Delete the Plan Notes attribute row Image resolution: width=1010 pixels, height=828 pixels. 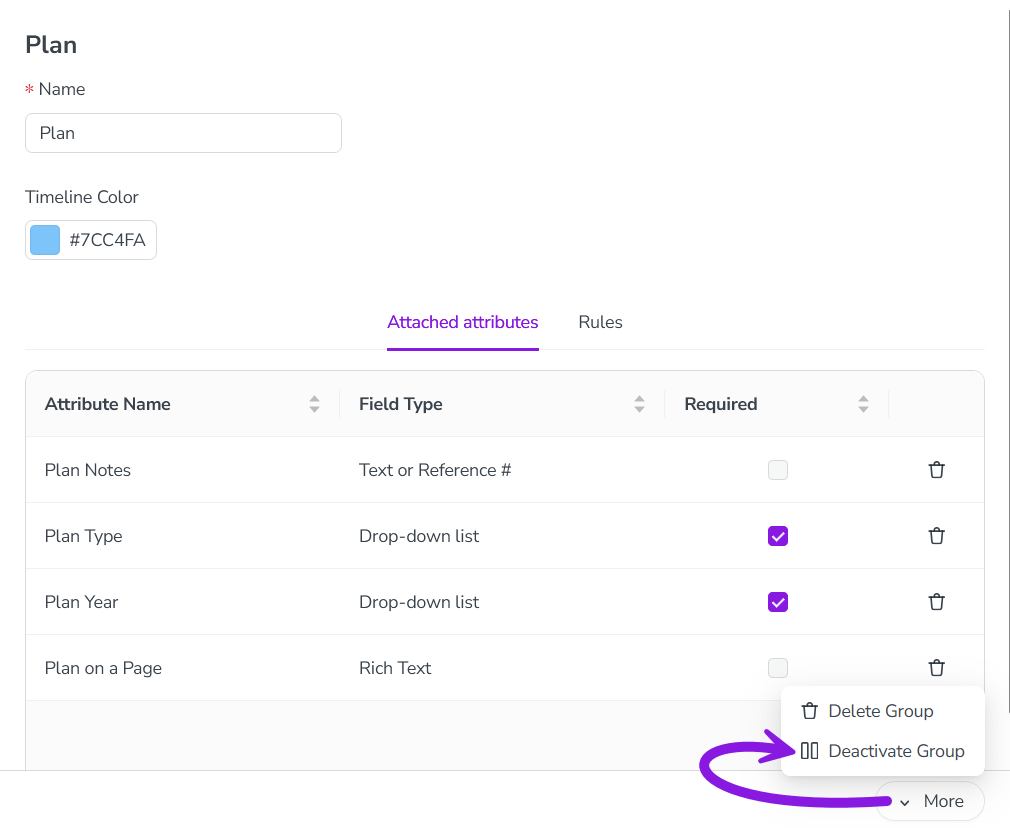click(x=937, y=470)
